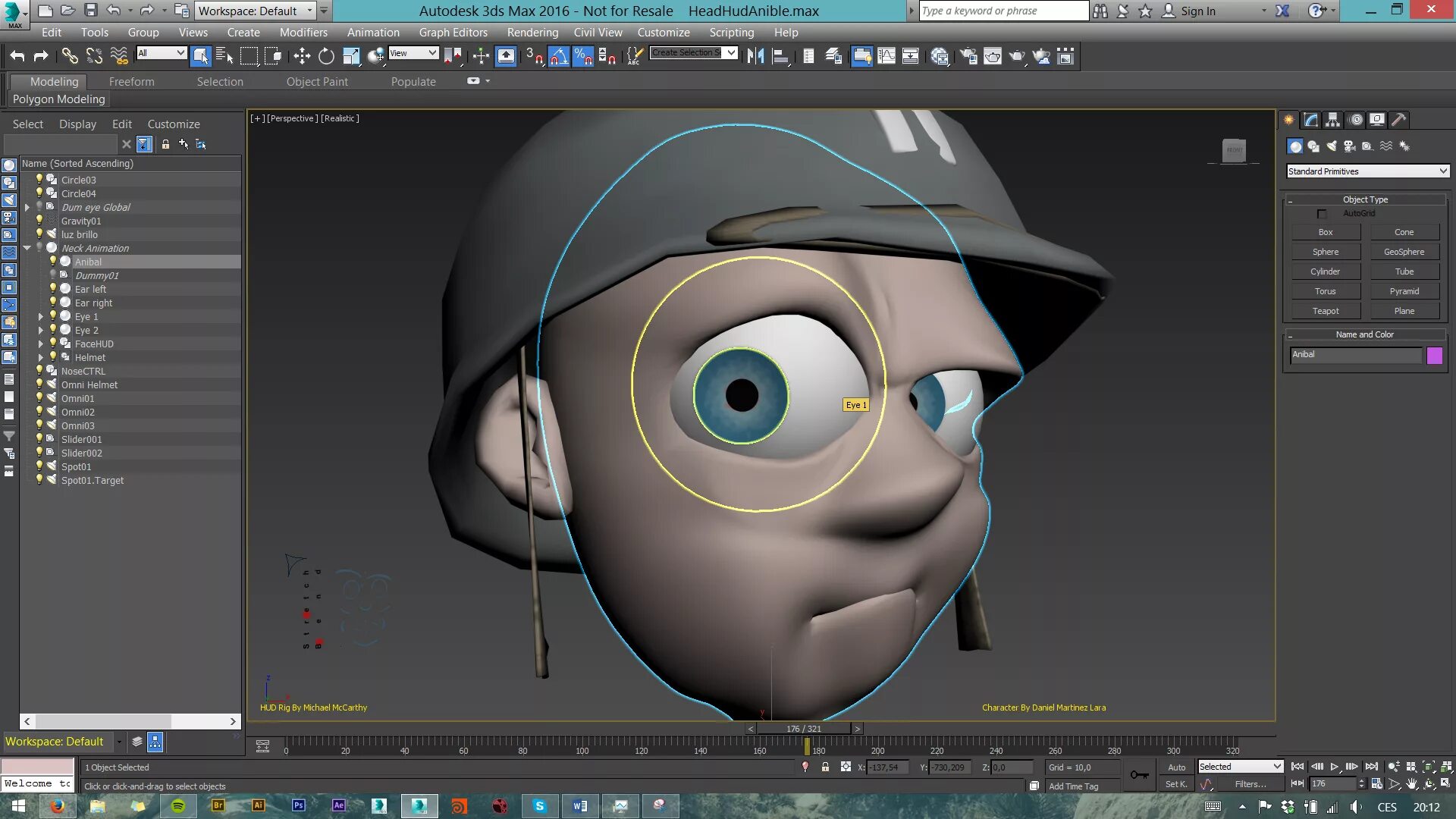The height and width of the screenshot is (819, 1456).
Task: Open Render Setup teapot icon
Action: pos(968,56)
